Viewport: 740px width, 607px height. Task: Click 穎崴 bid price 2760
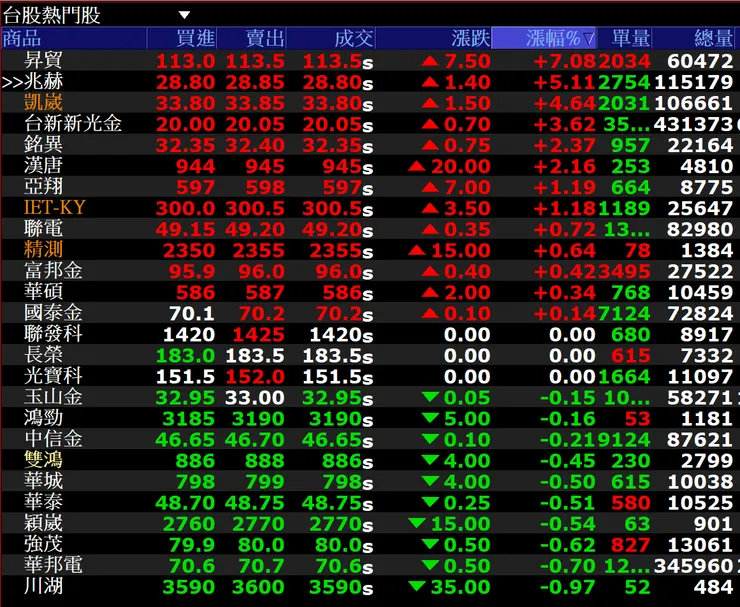[x=189, y=523]
